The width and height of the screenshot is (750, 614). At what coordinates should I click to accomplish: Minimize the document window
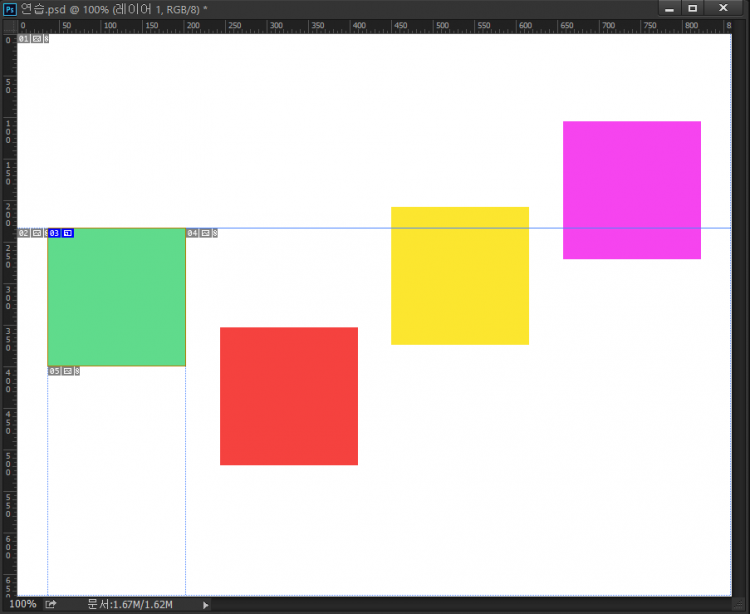click(x=668, y=8)
